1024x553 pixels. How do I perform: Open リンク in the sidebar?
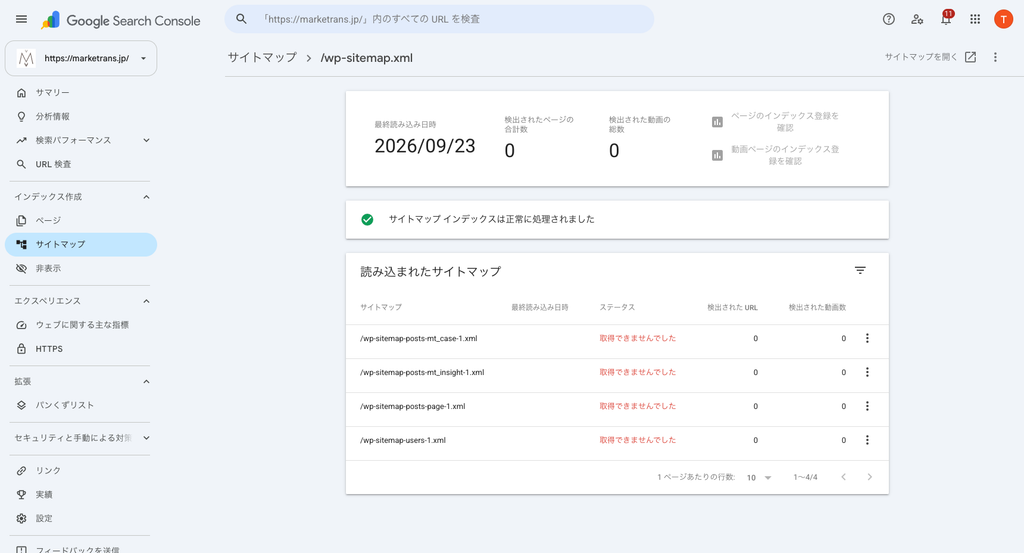[x=81, y=470]
